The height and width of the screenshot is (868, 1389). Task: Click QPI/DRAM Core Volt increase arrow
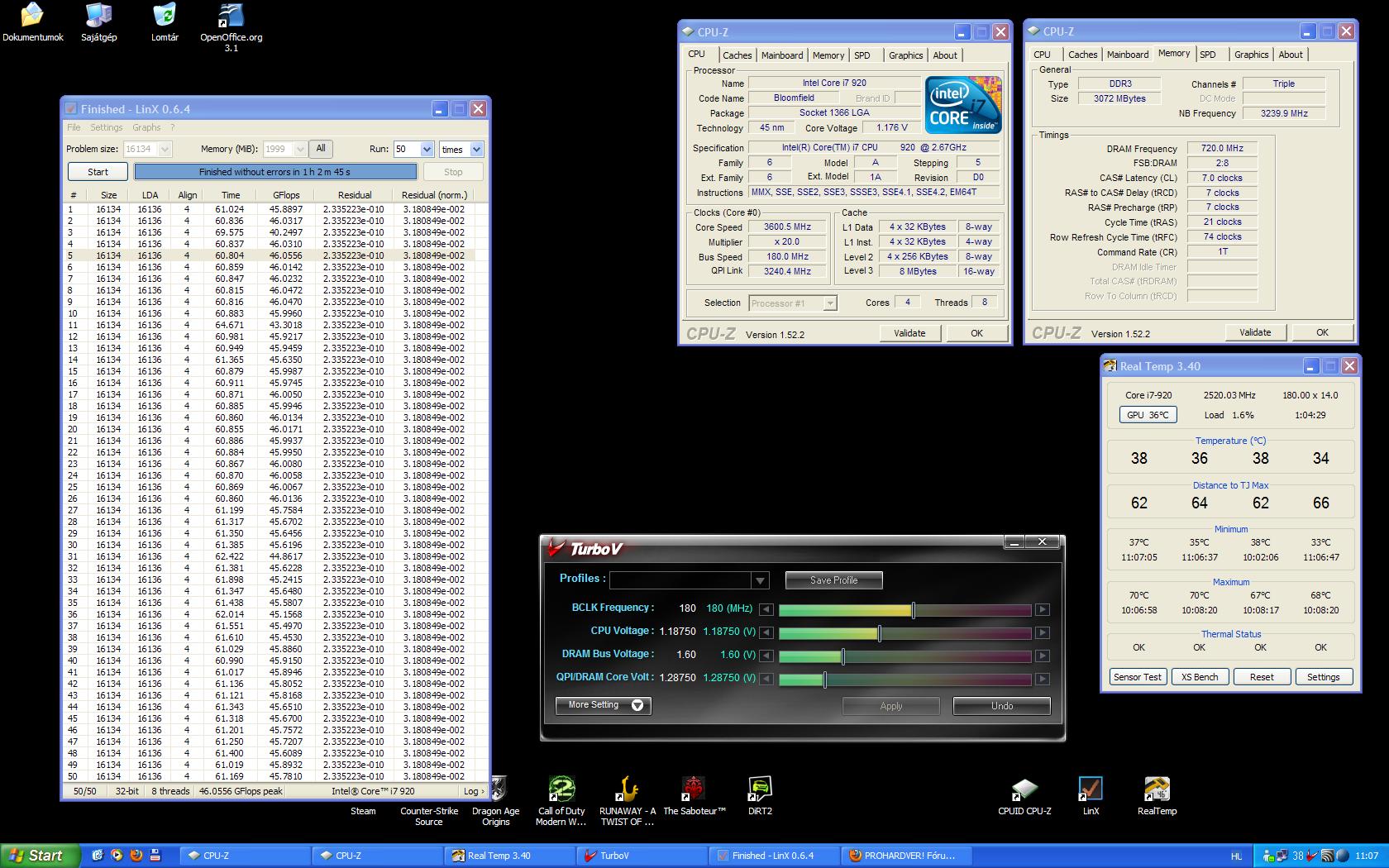(x=1043, y=679)
